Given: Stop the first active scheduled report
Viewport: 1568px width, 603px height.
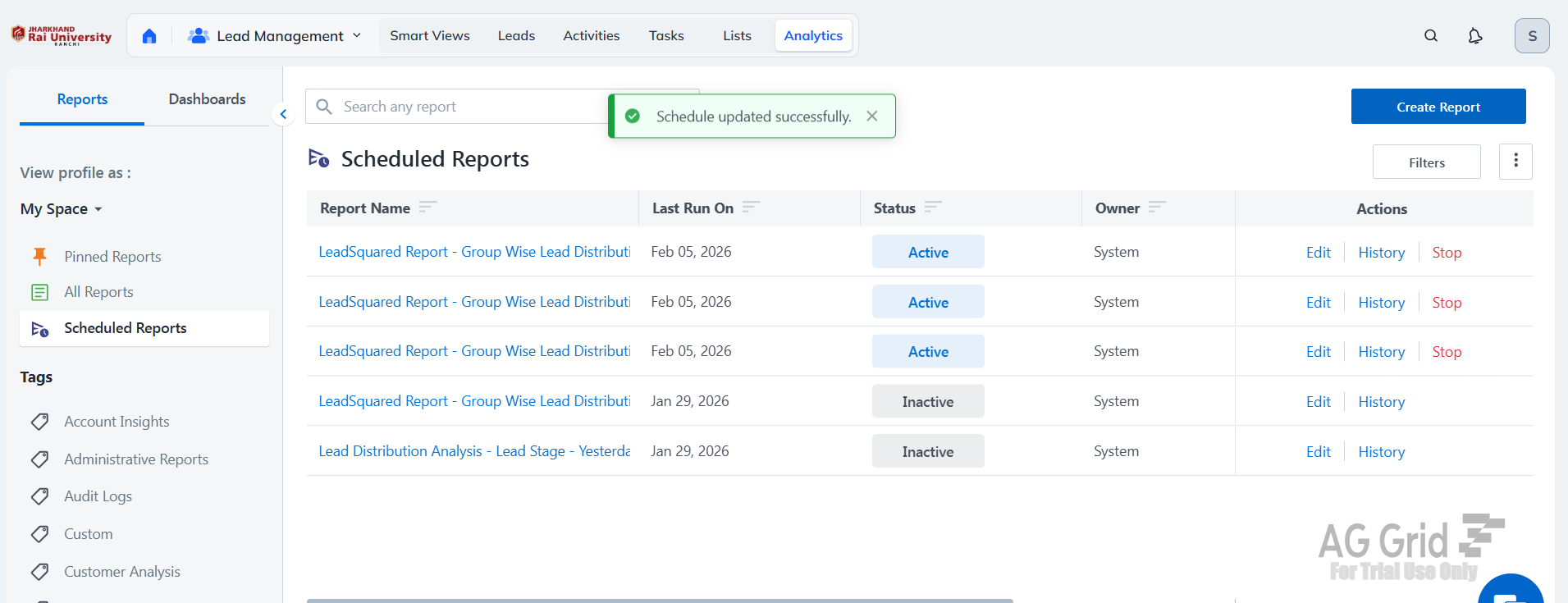Looking at the screenshot, I should (1447, 253).
